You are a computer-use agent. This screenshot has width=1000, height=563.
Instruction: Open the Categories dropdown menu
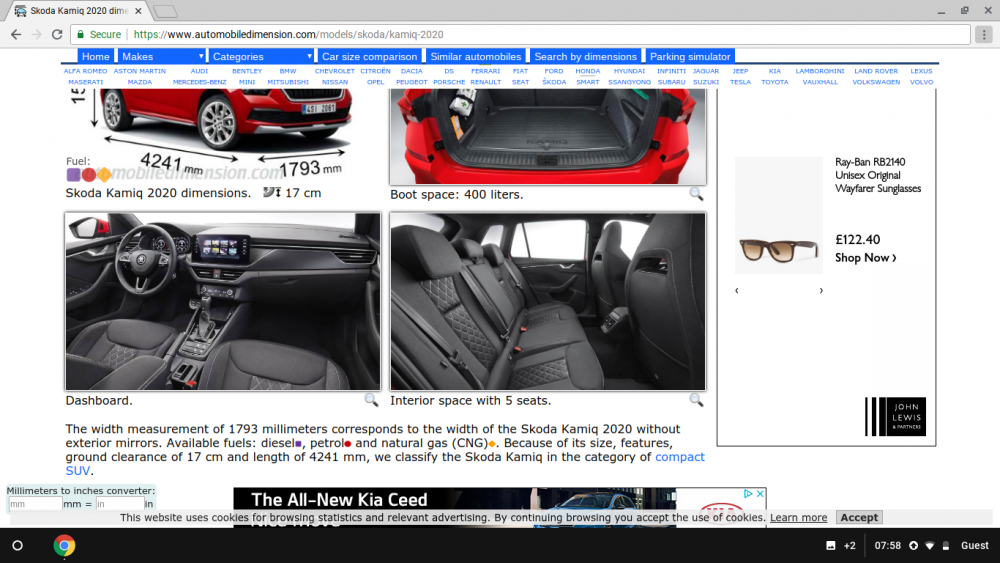pyautogui.click(x=261, y=56)
